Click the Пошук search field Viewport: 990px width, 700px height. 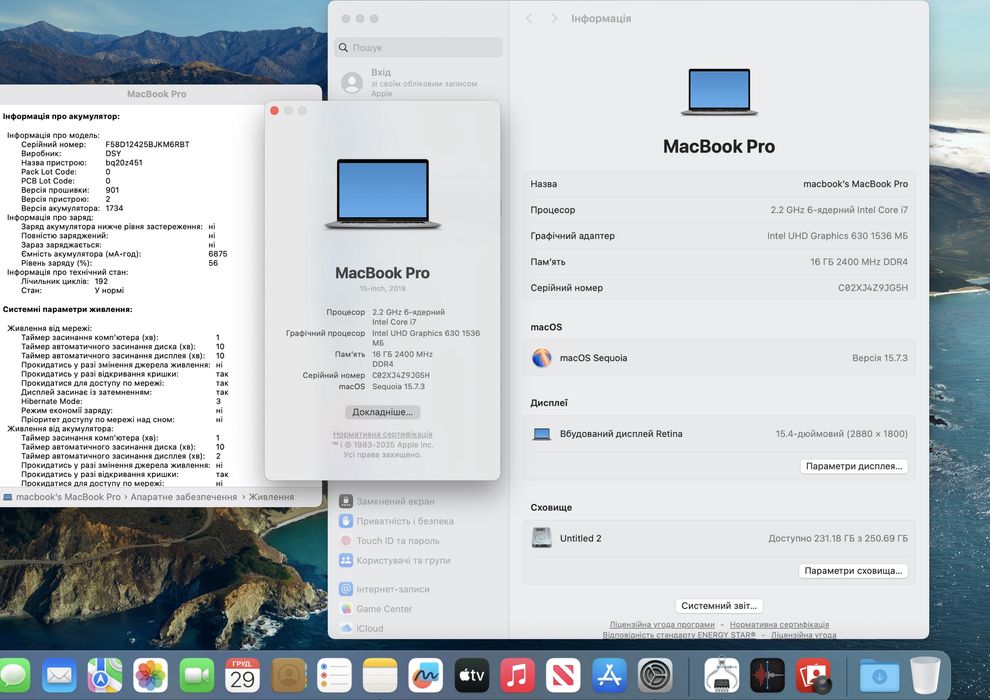418,47
